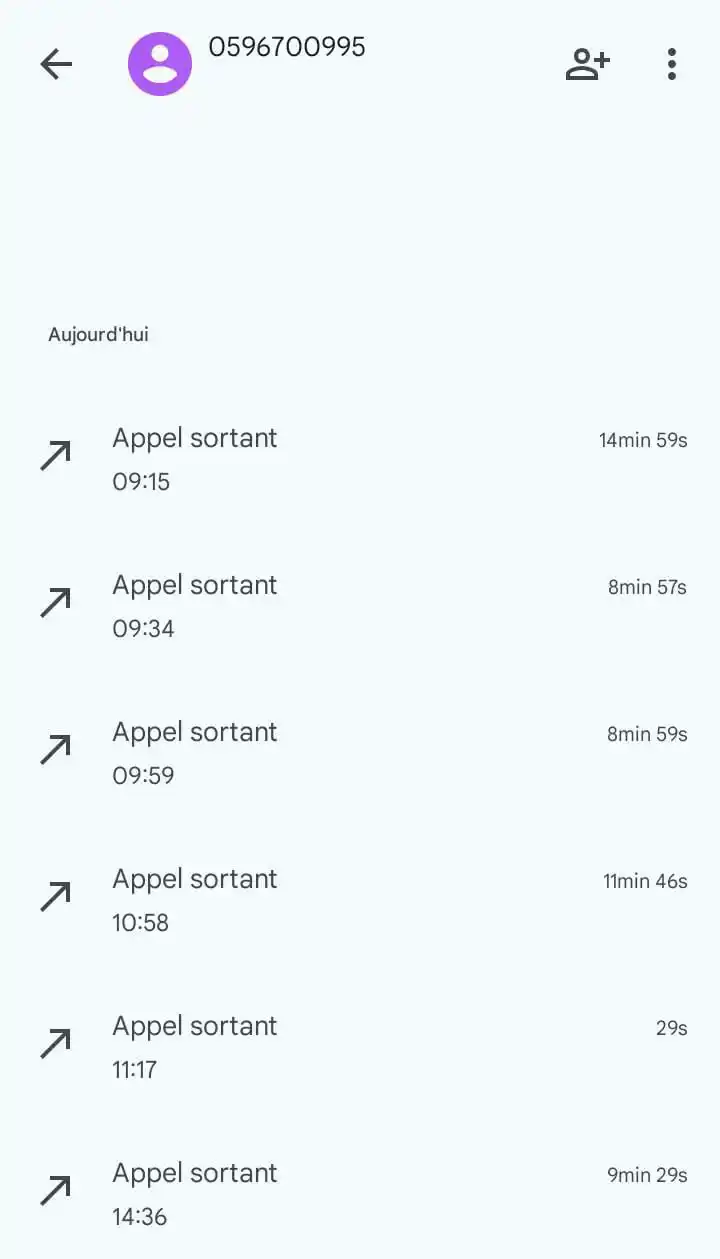This screenshot has height=1259, width=720.
Task: Go back using the left arrow
Action: click(x=56, y=64)
